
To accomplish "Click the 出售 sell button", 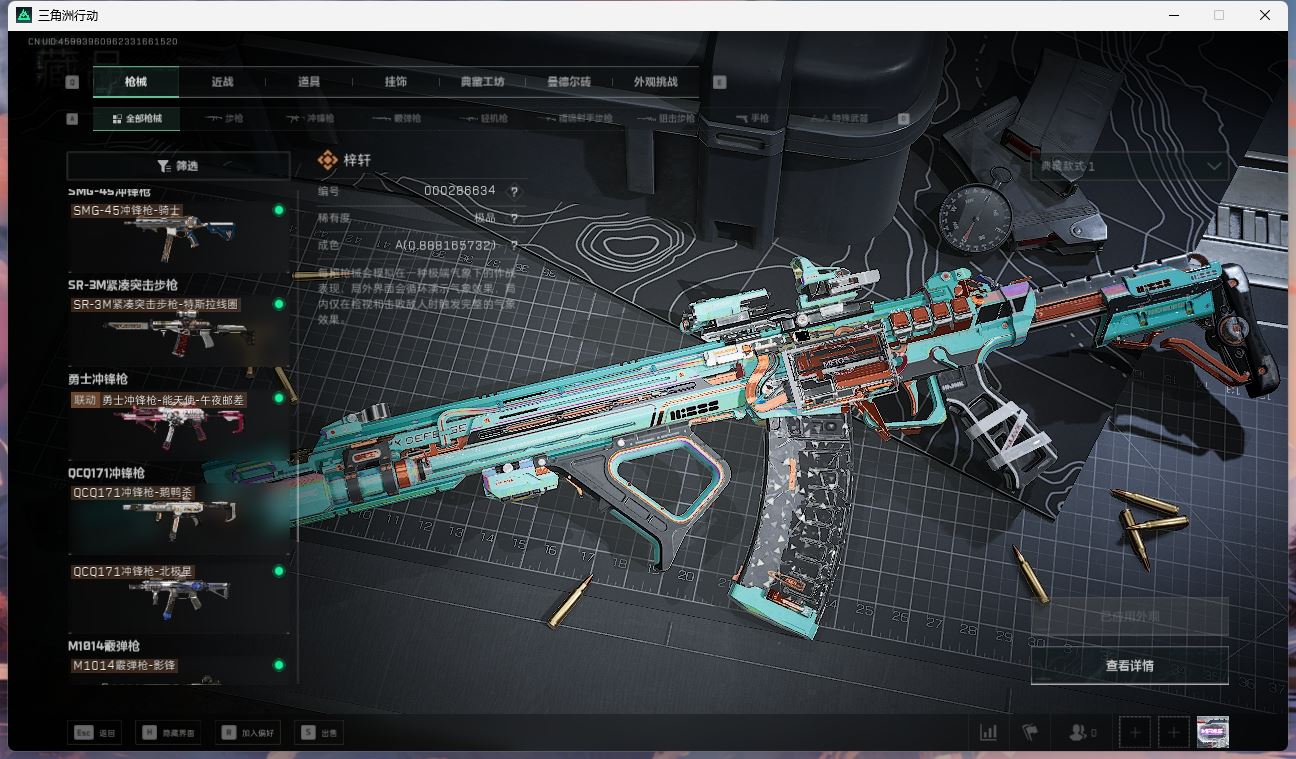I will 320,733.
